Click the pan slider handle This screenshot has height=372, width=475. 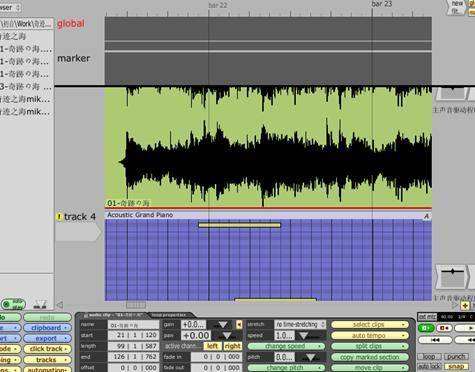[227, 336]
